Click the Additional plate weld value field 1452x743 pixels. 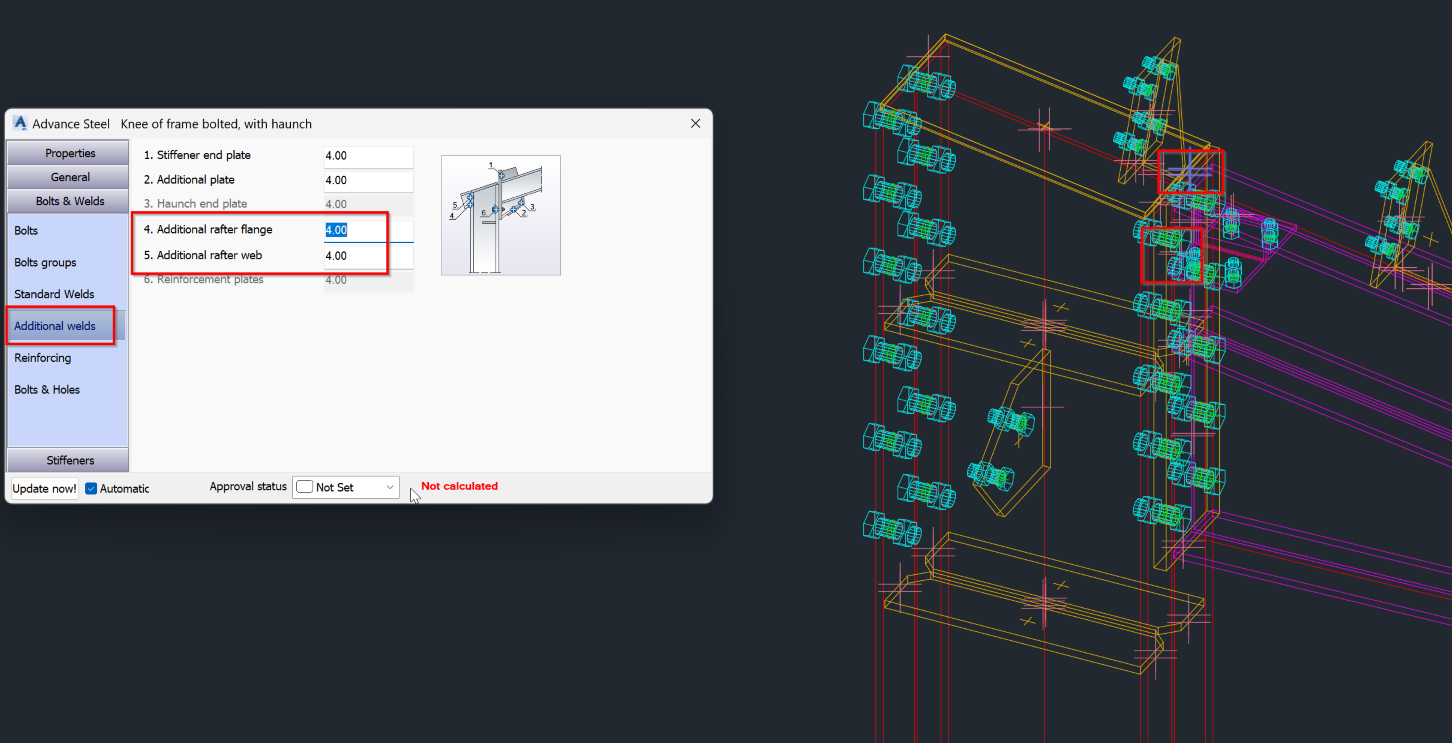click(x=367, y=180)
